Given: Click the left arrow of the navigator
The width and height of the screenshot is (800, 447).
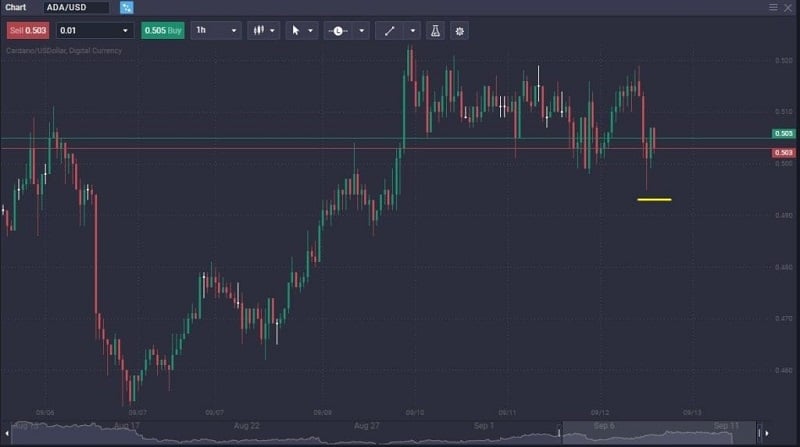Looking at the screenshot, I should (7, 433).
